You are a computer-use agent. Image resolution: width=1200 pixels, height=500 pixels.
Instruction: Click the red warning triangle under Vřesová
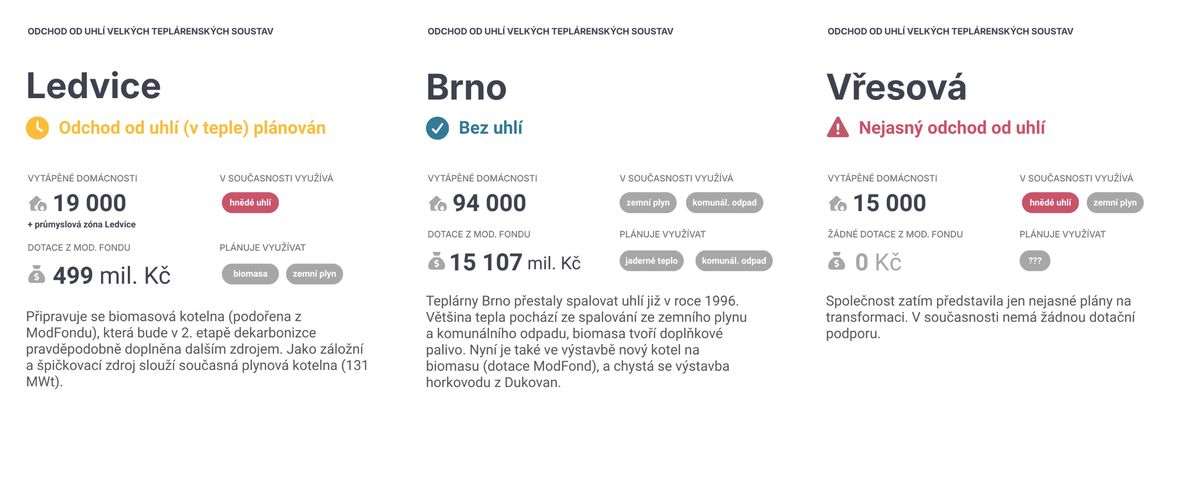pyautogui.click(x=837, y=128)
